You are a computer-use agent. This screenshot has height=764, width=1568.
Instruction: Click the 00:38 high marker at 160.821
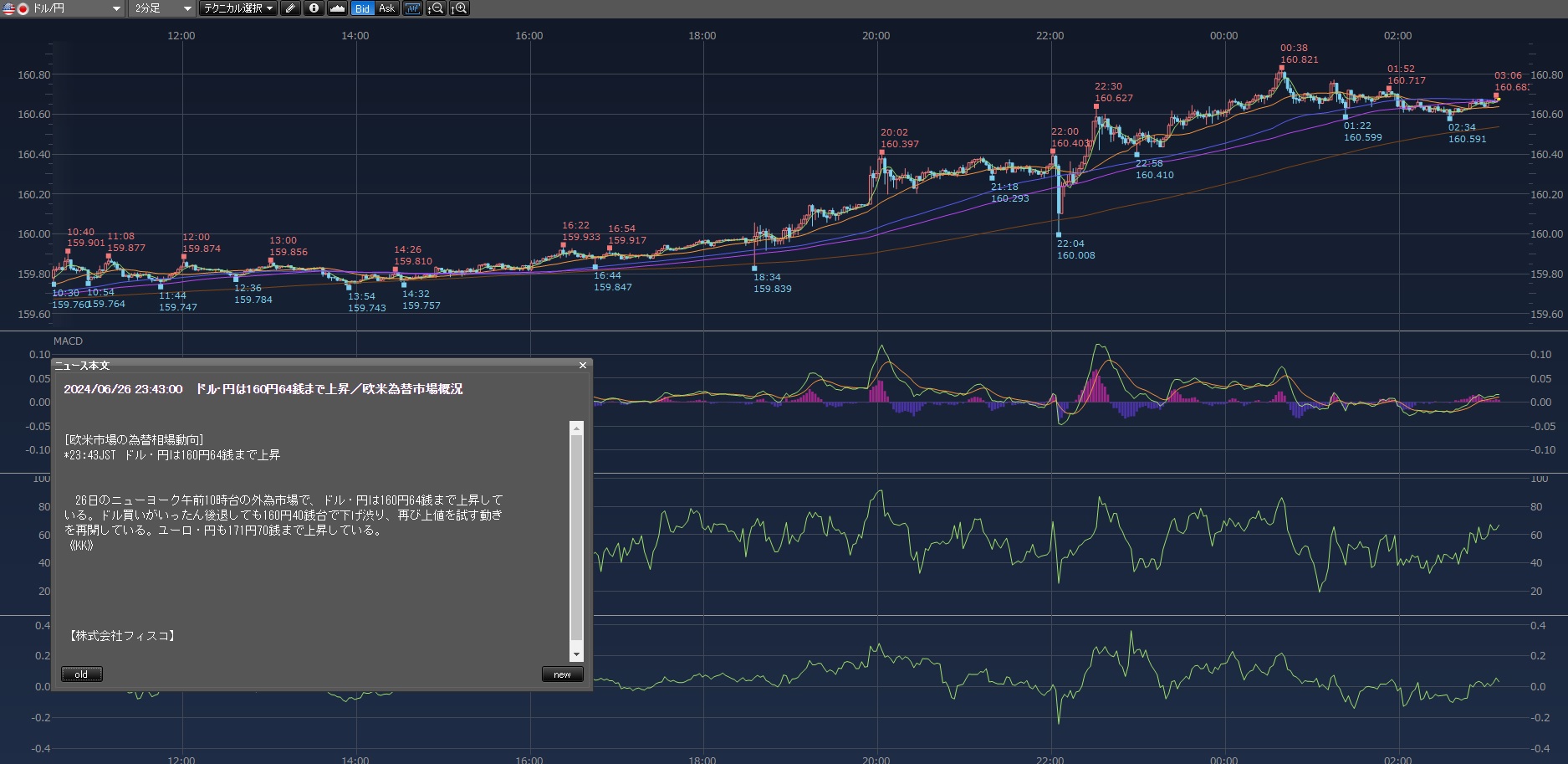(x=1281, y=68)
